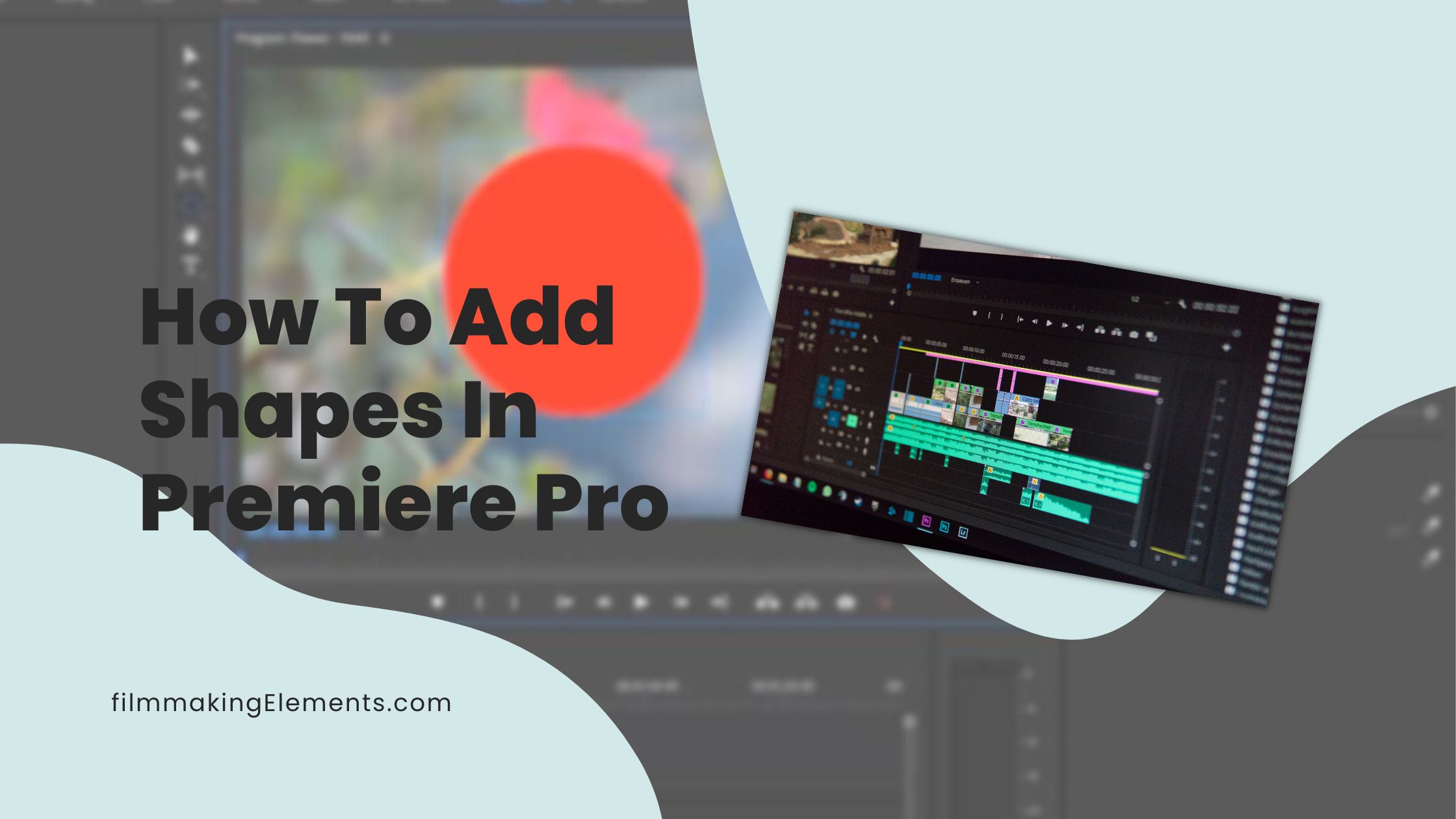Step forward one frame in inset photo
The height and width of the screenshot is (819, 1456).
1065,325
